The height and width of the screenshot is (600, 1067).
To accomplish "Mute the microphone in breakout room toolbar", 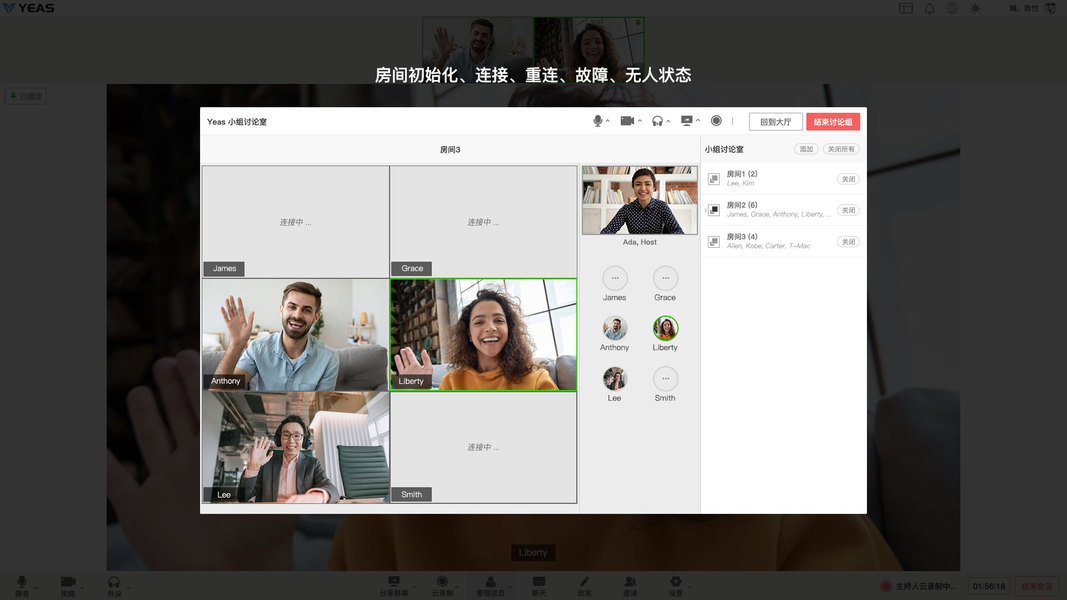I will (597, 121).
